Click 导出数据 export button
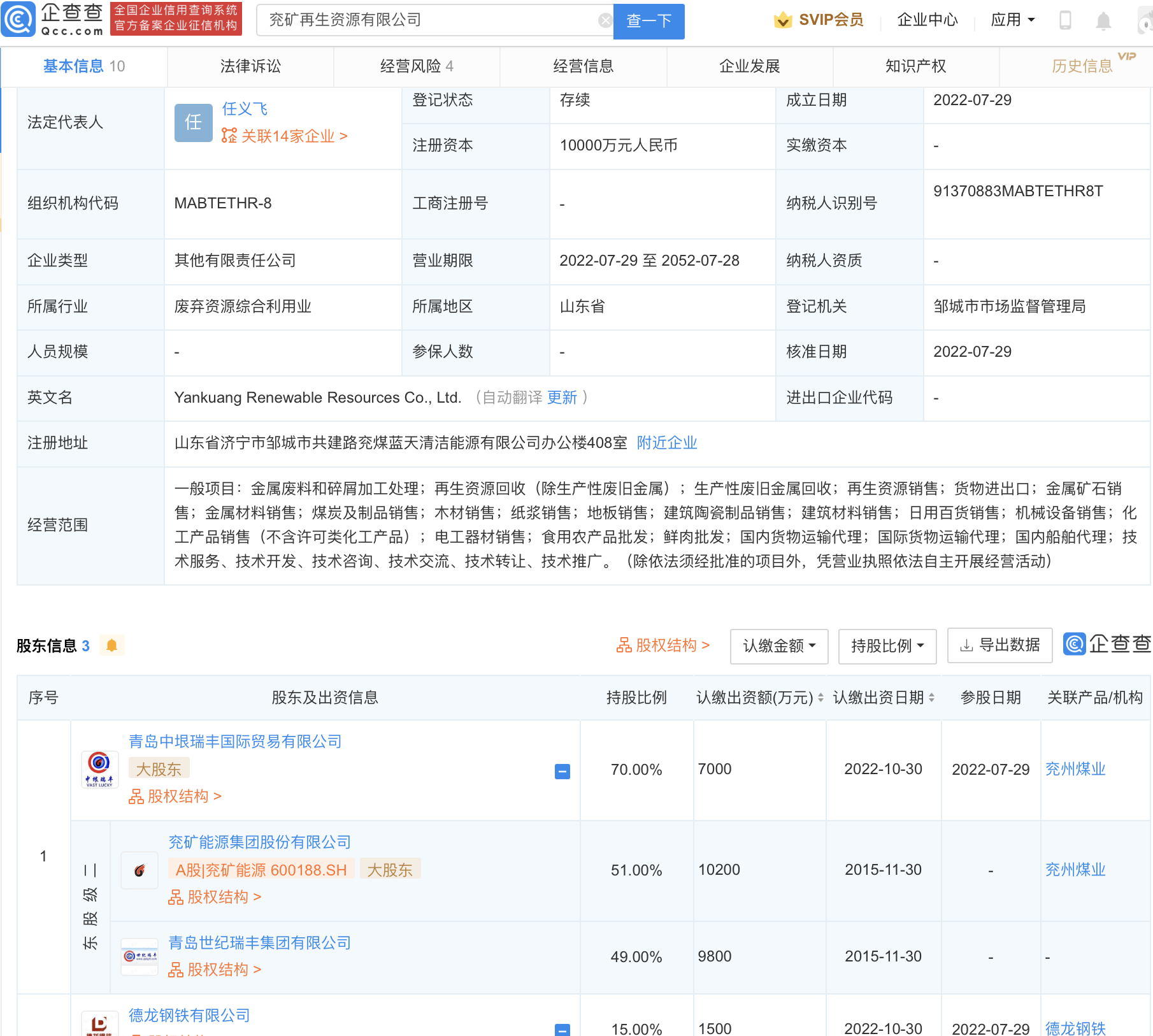This screenshot has width=1153, height=1036. pyautogui.click(x=999, y=645)
